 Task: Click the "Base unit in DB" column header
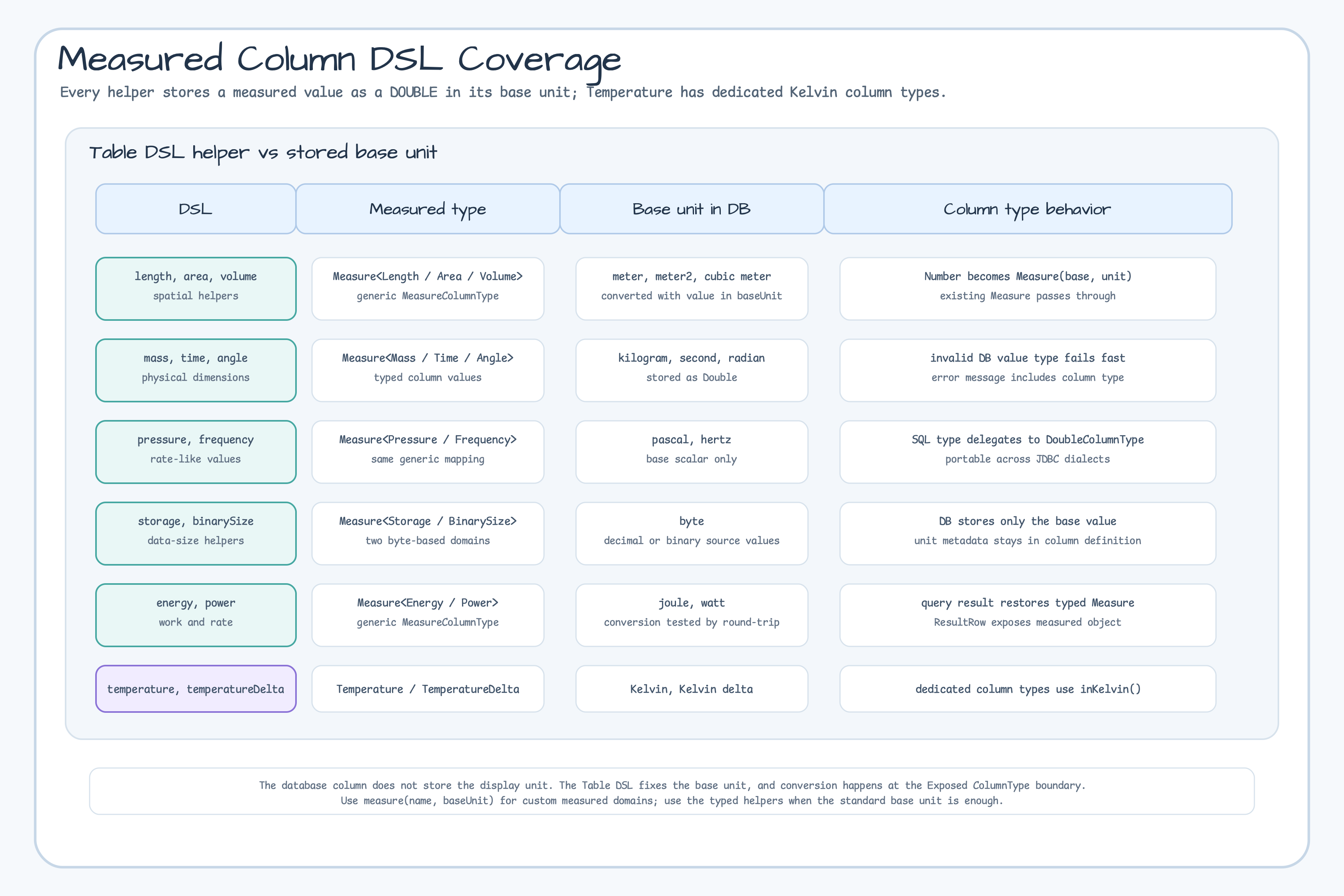pos(692,208)
